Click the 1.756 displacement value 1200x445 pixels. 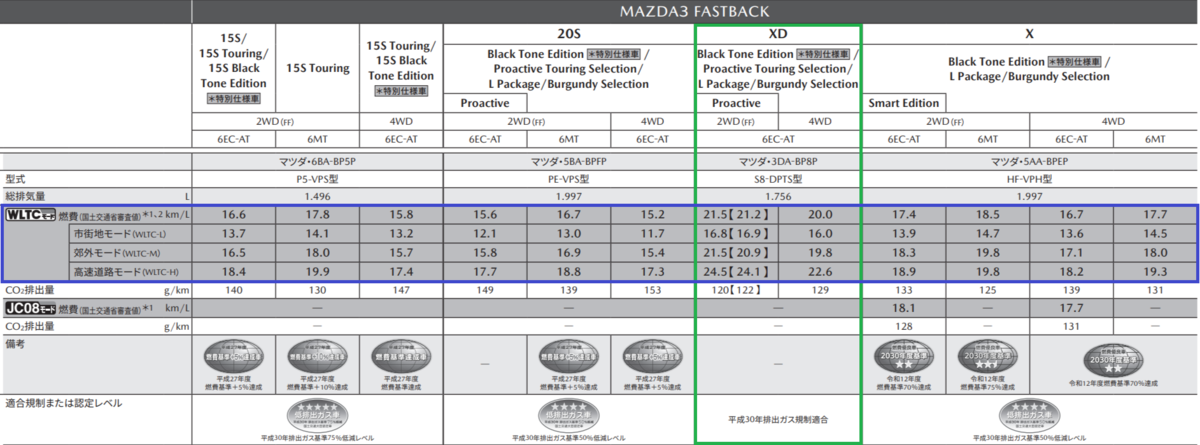point(778,197)
